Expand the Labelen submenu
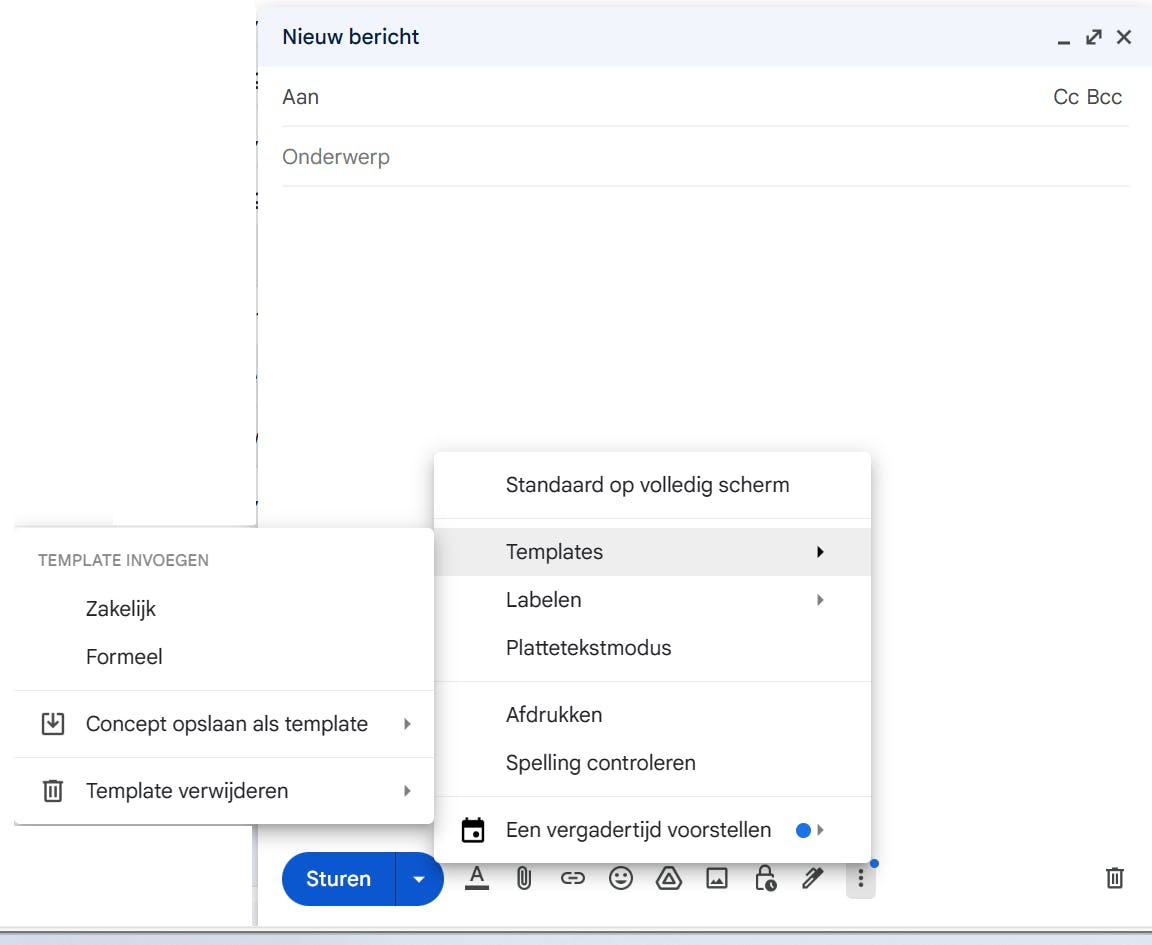The image size is (1152, 945). [652, 600]
